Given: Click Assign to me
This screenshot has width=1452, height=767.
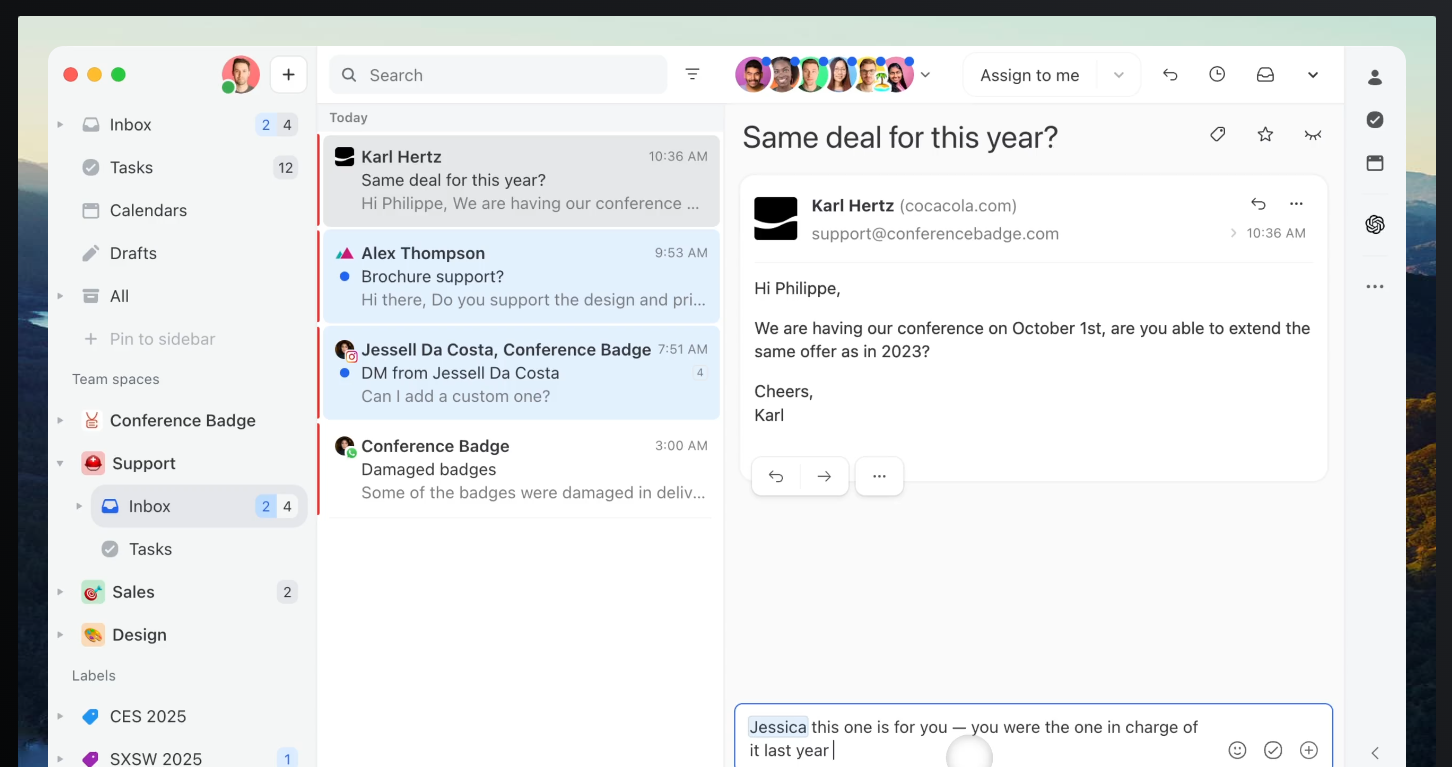Looking at the screenshot, I should pos(1029,74).
